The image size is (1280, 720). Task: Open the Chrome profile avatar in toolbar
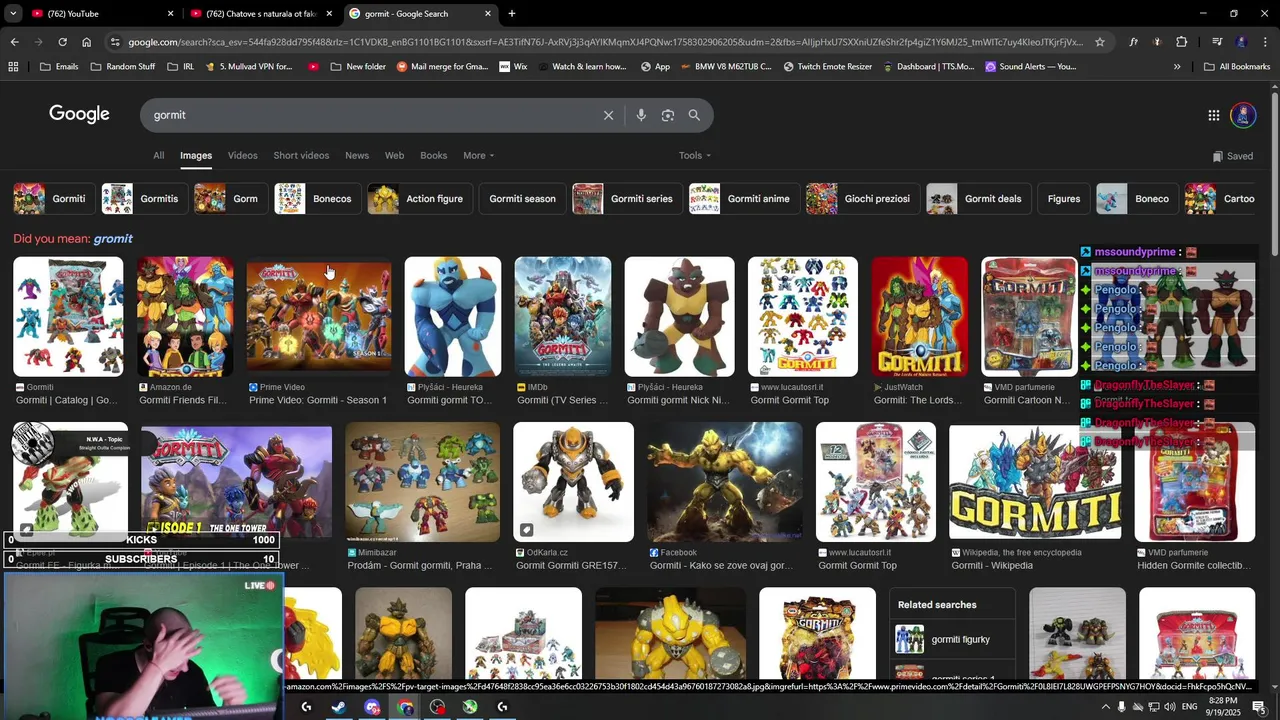point(1241,42)
